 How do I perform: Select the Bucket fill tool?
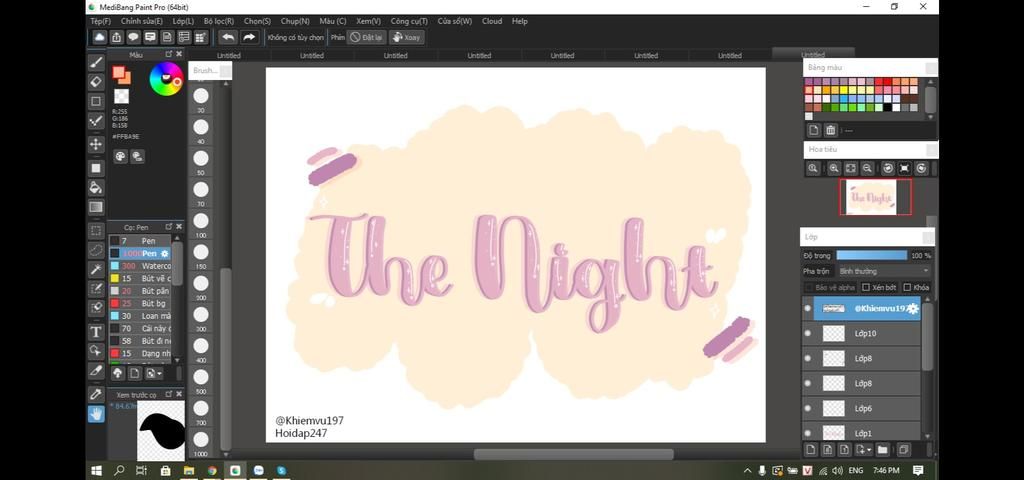click(x=96, y=187)
